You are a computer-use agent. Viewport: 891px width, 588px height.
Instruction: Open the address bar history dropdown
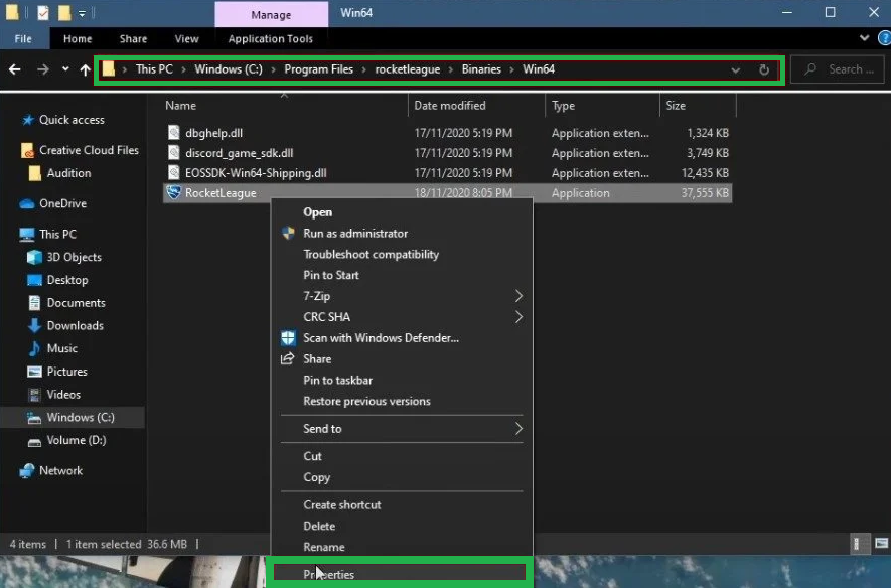click(x=736, y=70)
